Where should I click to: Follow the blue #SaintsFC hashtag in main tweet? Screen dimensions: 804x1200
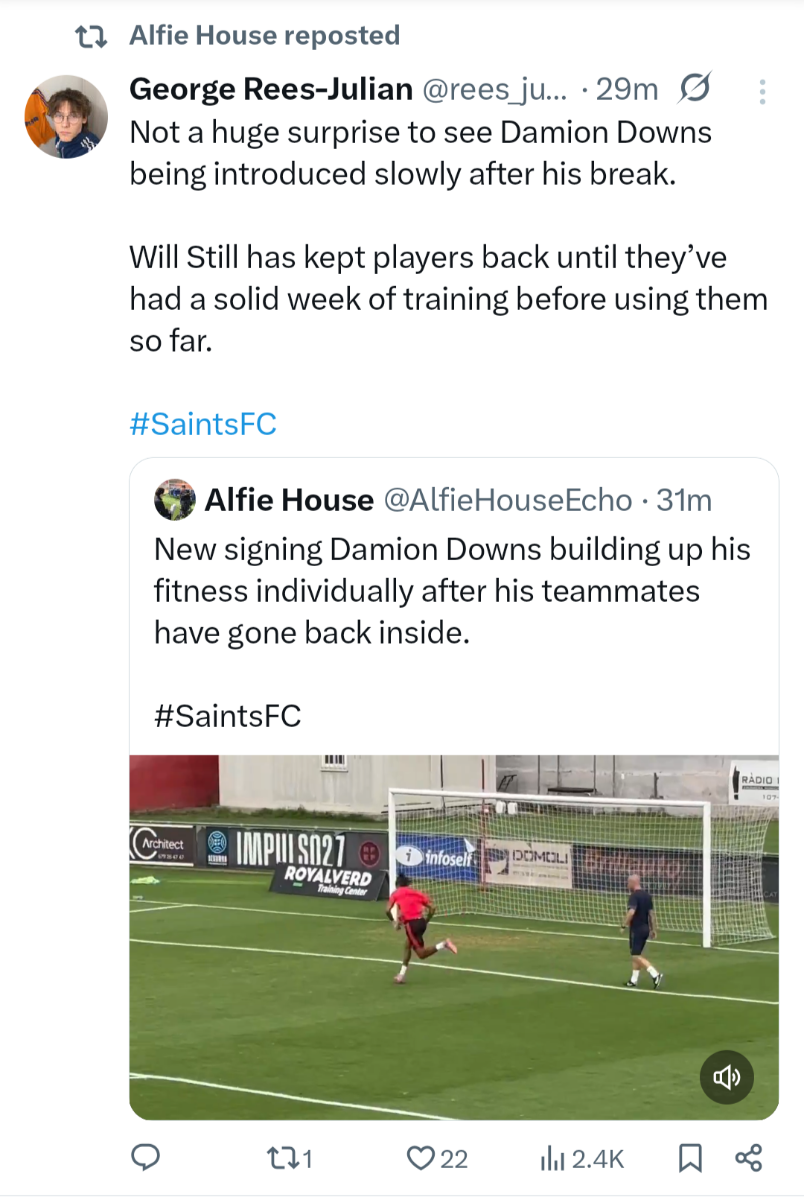[x=203, y=425]
